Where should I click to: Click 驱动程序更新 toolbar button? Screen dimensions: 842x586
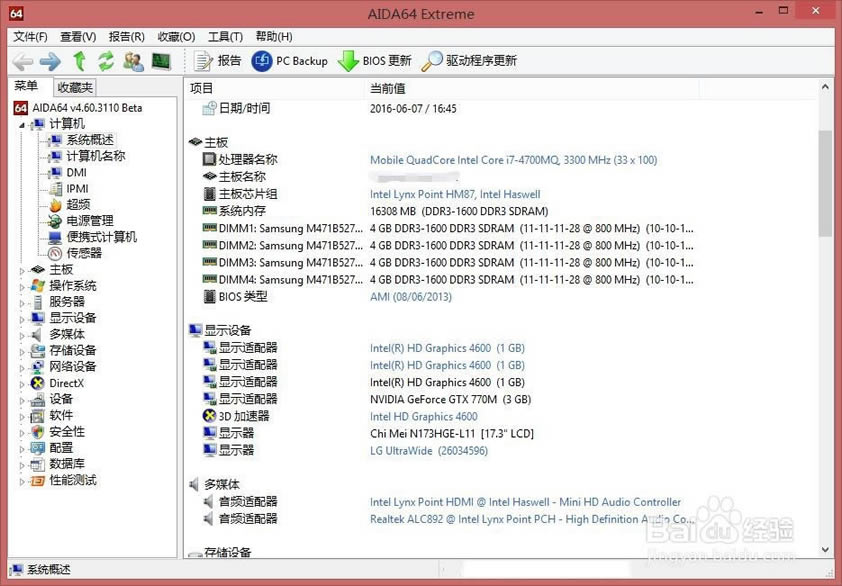pyautogui.click(x=469, y=61)
